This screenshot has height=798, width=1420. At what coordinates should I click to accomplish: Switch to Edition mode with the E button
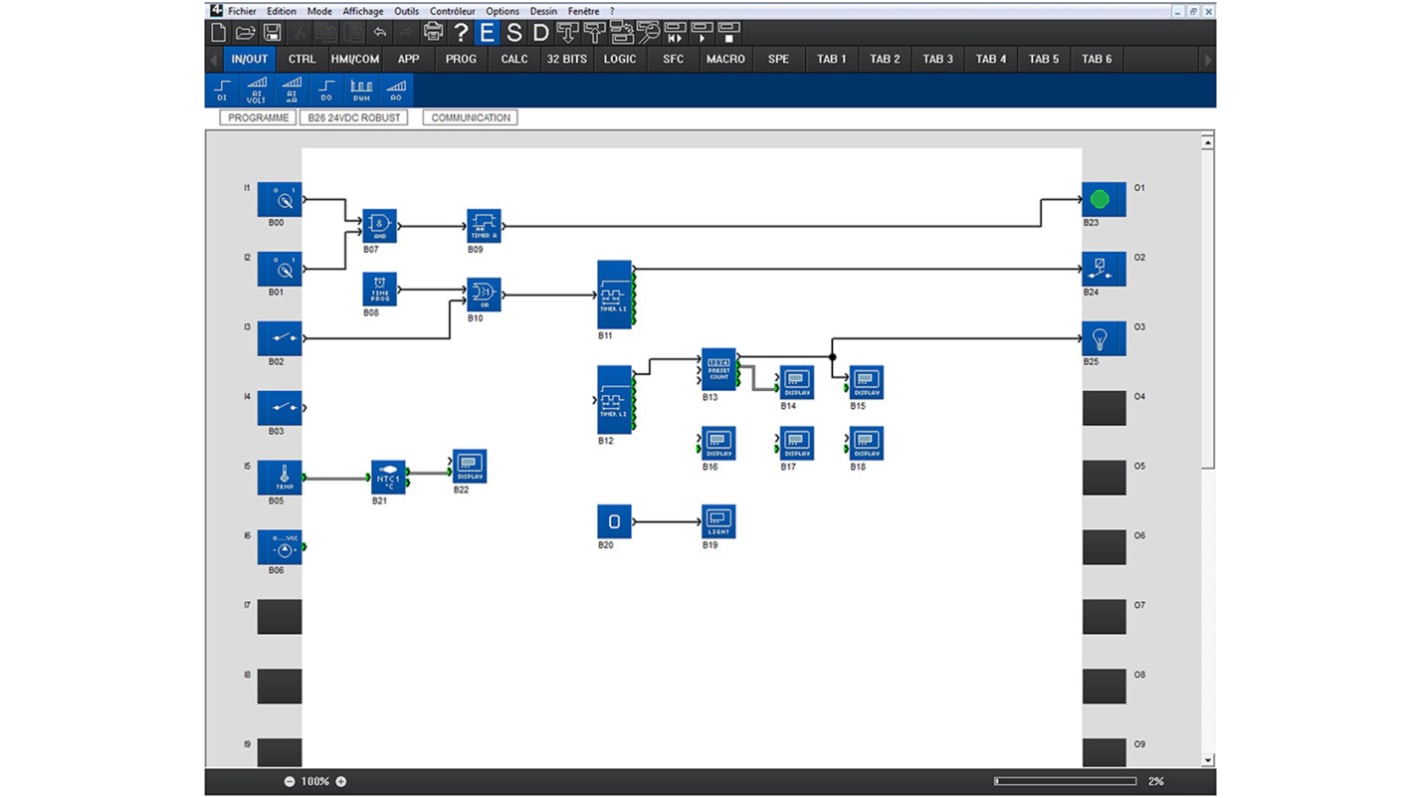487,33
